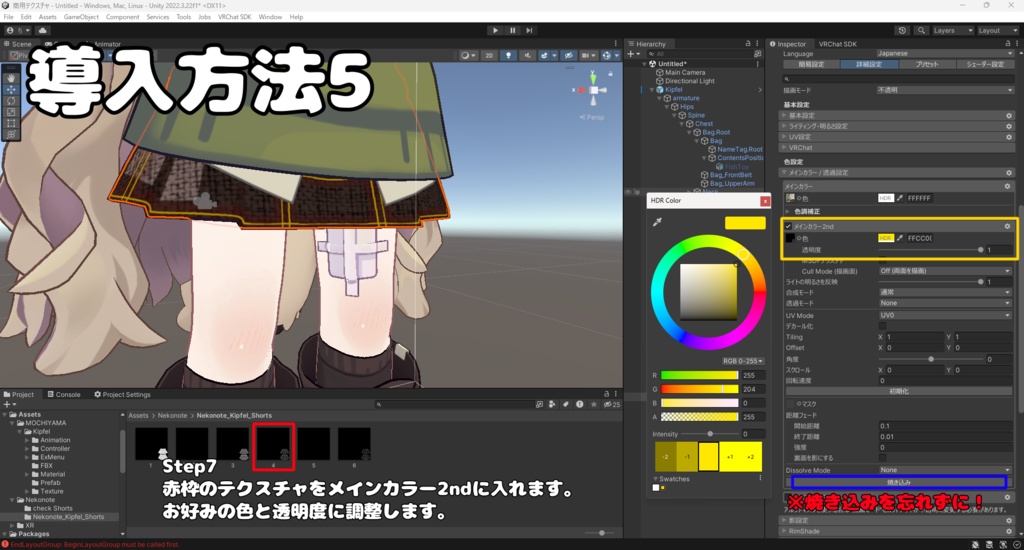
Task: Click the Play button
Action: [x=495, y=30]
